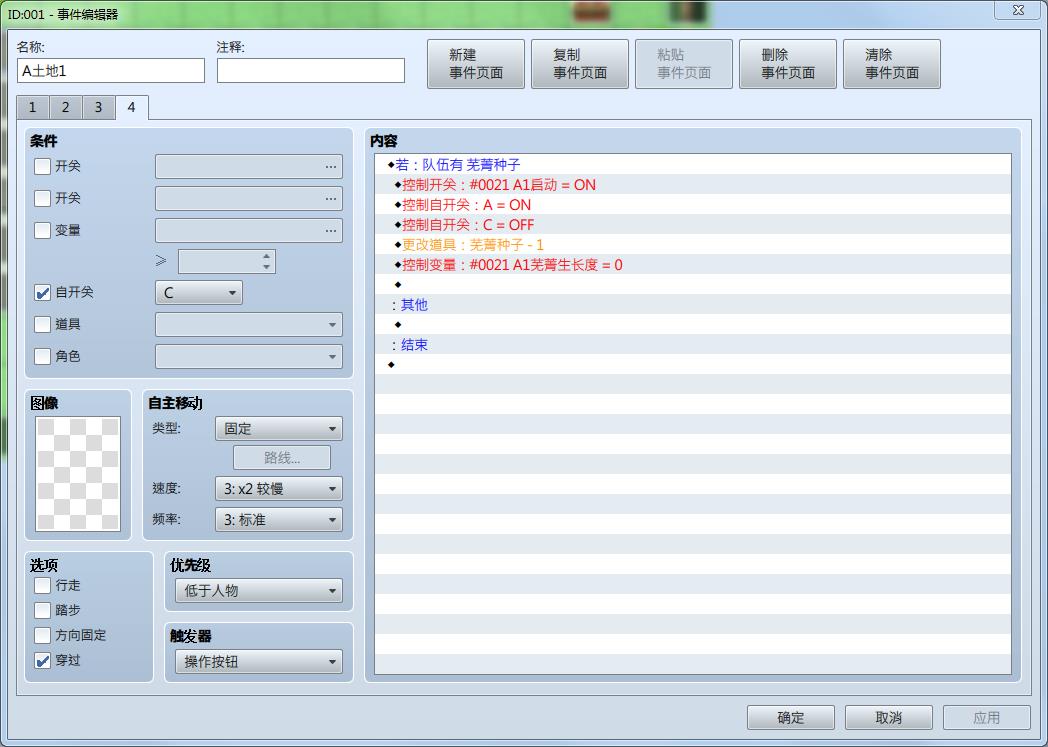
Task: Uncheck the 穿过 option
Action: point(42,661)
